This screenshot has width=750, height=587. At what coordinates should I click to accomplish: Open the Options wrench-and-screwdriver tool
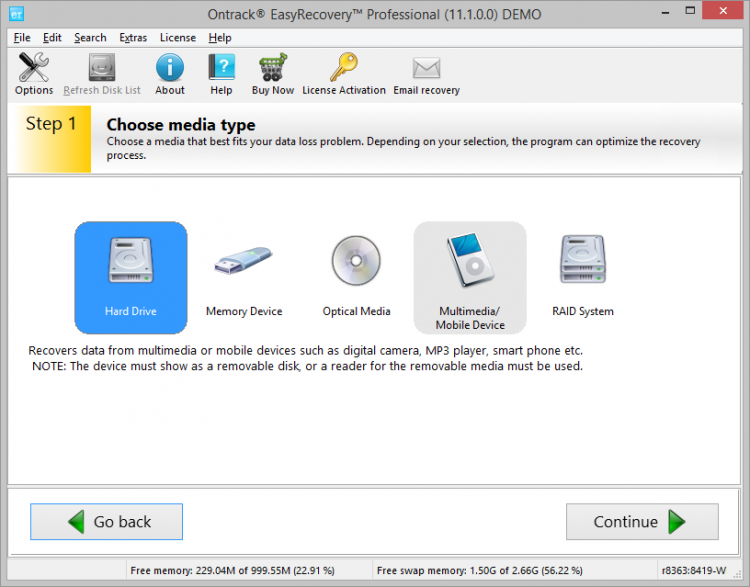pyautogui.click(x=33, y=74)
